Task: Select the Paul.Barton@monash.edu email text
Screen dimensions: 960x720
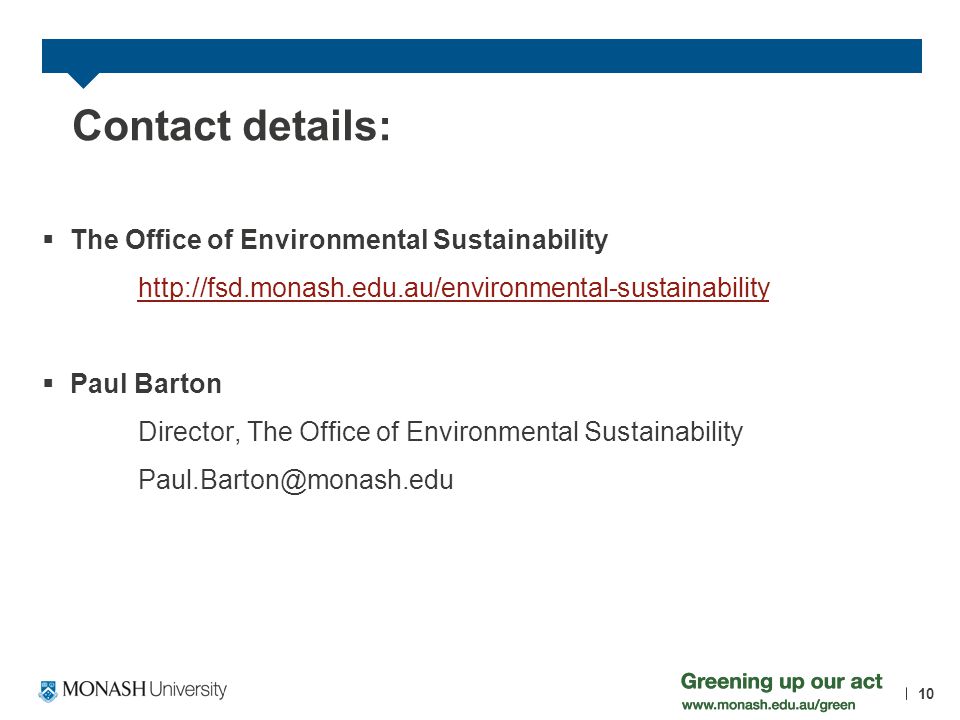Action: (296, 479)
